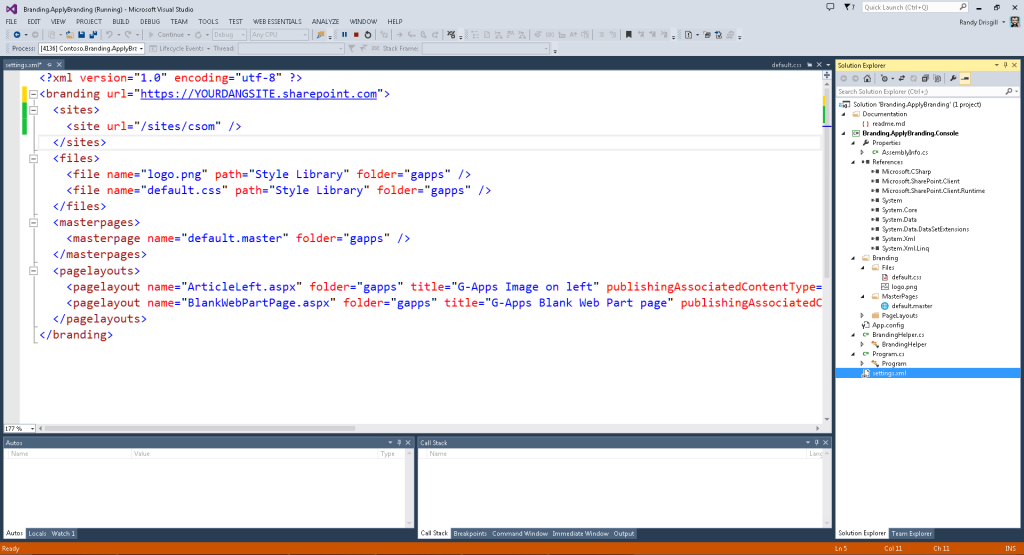Open the TOOLS menu
This screenshot has width=1024, height=555.
(x=208, y=22)
